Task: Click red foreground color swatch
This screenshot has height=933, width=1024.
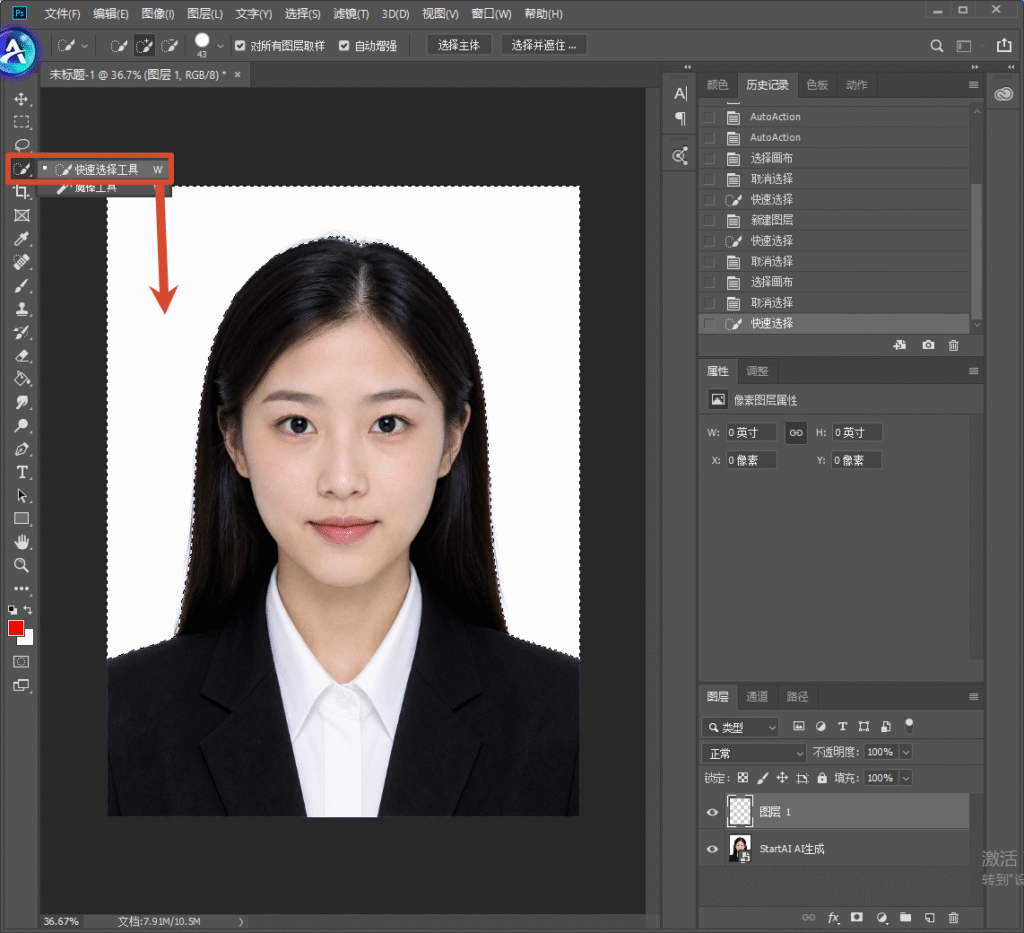Action: click(16, 628)
